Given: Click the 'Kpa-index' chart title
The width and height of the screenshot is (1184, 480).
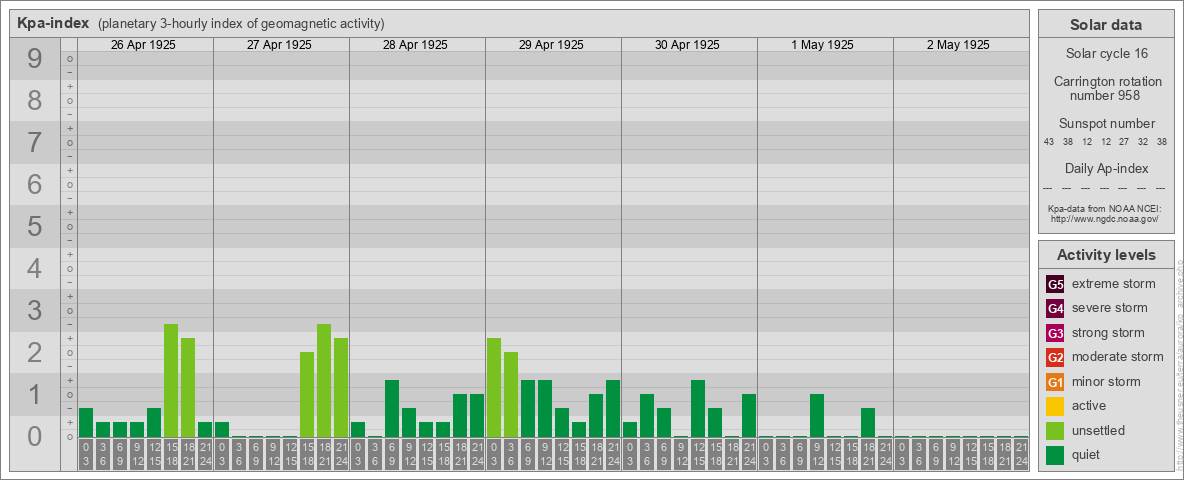Looking at the screenshot, I should point(53,23).
